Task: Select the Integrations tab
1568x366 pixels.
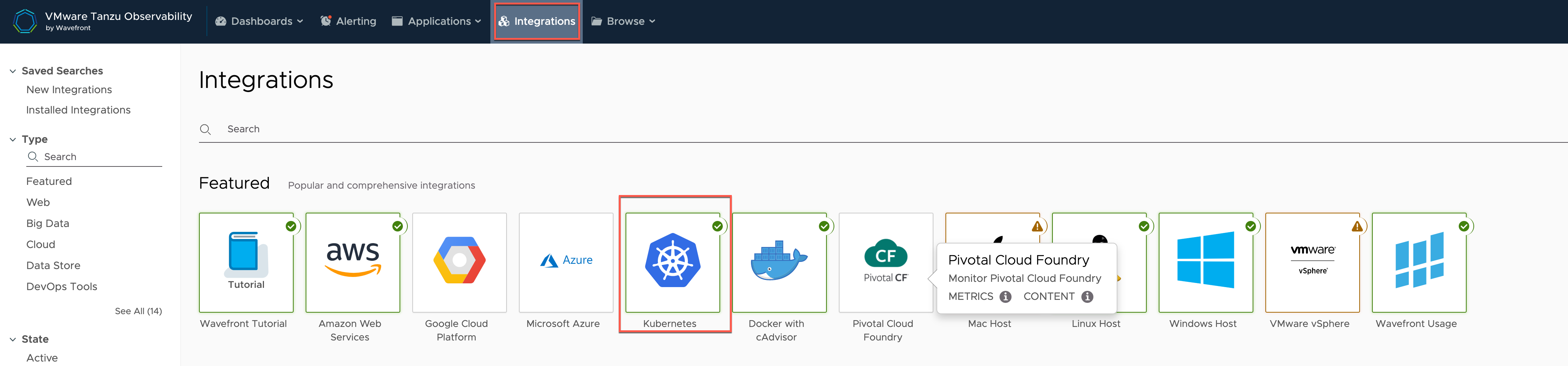Action: pos(536,21)
